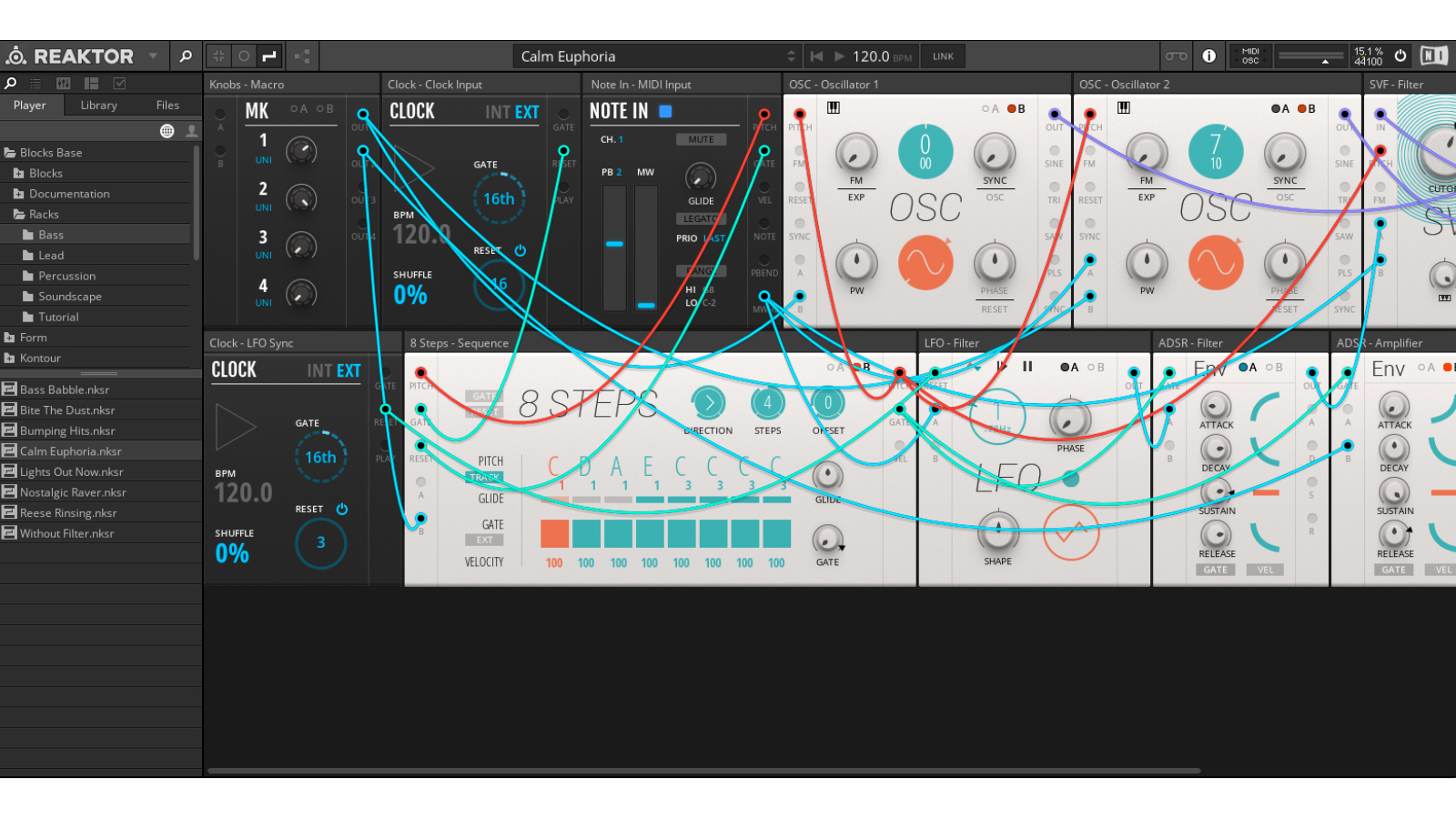The image size is (1456, 819).
Task: Open the list view icon in side pane
Action: [x=36, y=83]
